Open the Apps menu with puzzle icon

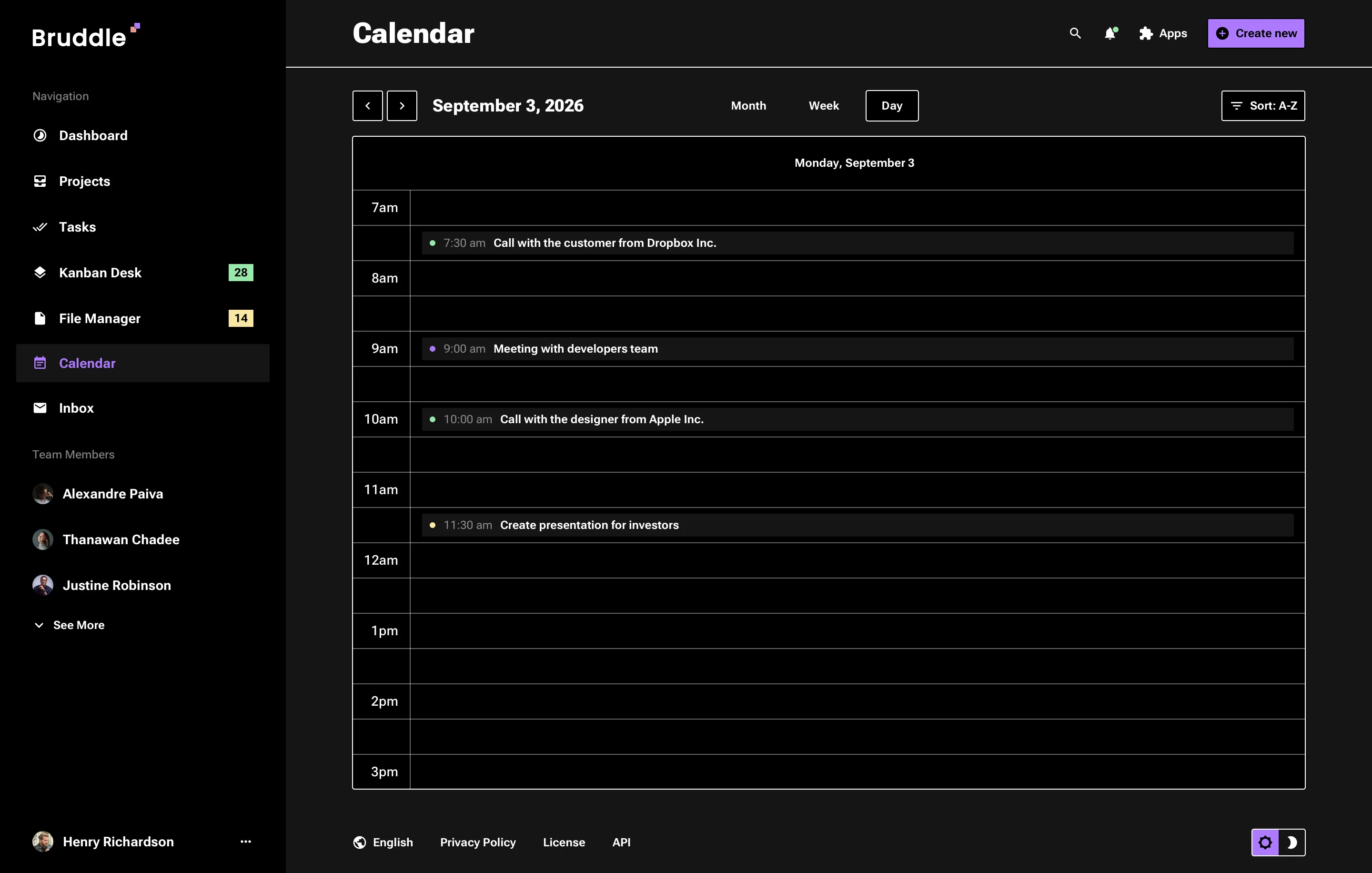pos(1146,33)
